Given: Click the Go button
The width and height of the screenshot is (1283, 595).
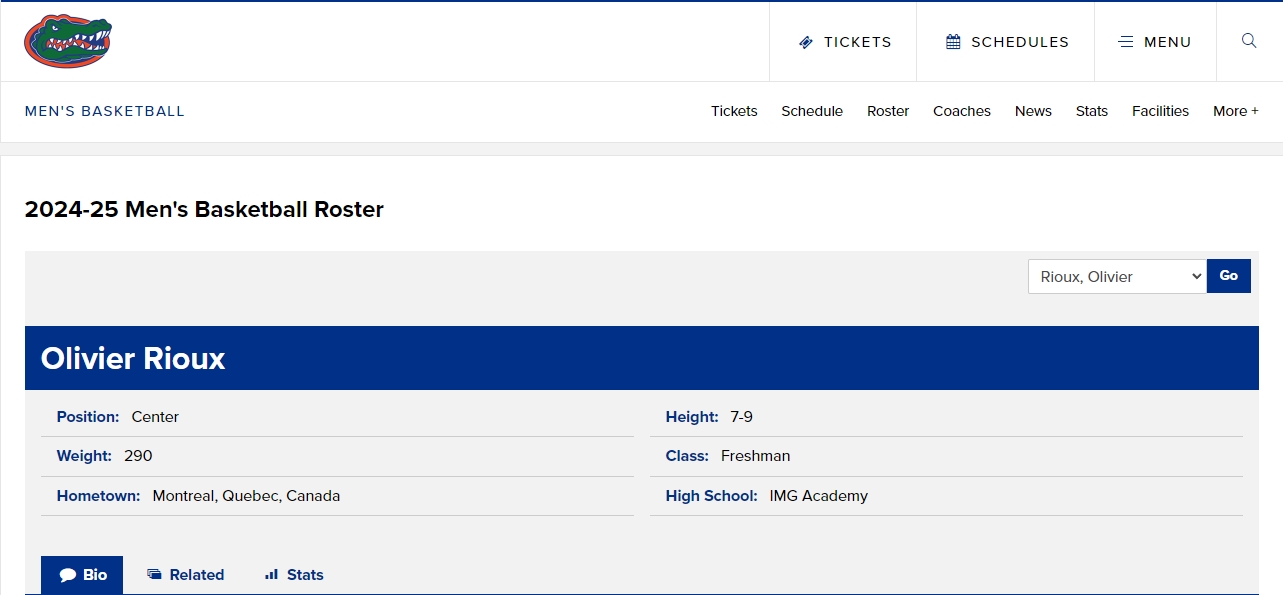Looking at the screenshot, I should (1229, 276).
